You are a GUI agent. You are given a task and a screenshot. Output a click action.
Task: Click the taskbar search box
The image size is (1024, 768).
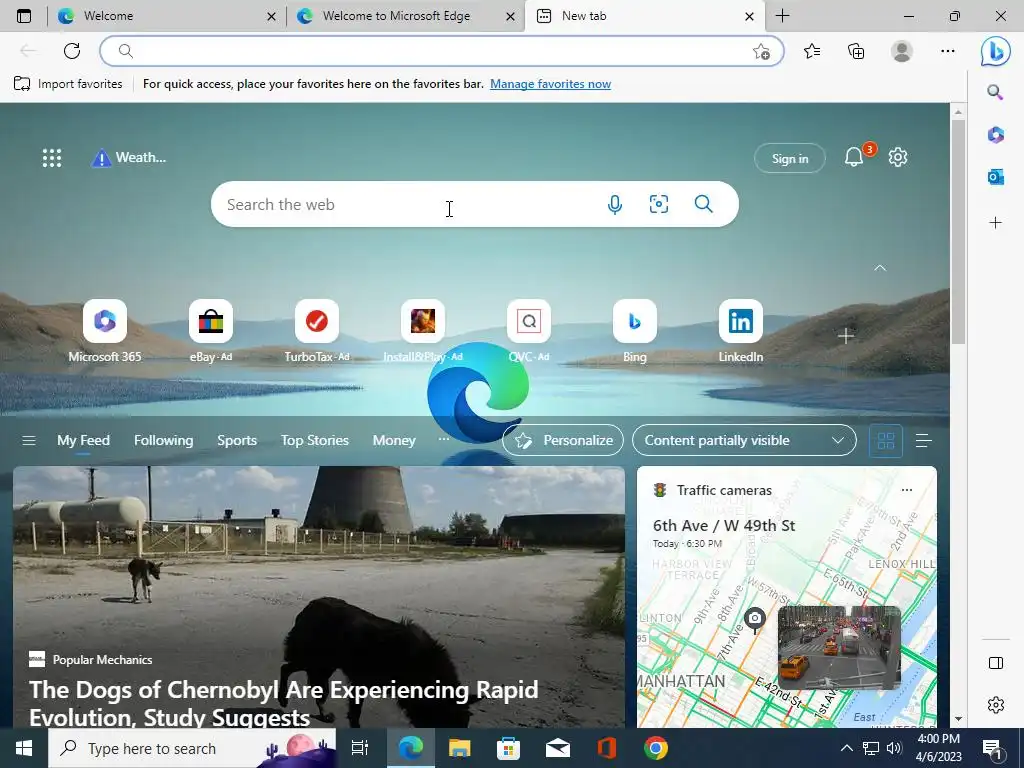192,748
